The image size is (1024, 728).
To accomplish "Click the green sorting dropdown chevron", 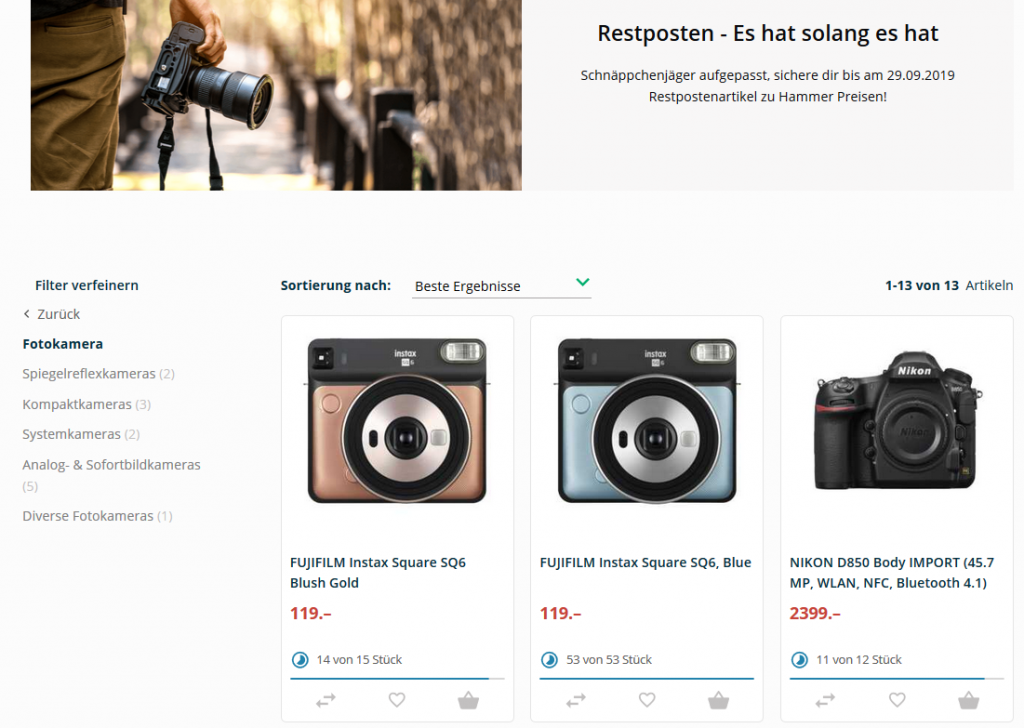I will pos(583,283).
